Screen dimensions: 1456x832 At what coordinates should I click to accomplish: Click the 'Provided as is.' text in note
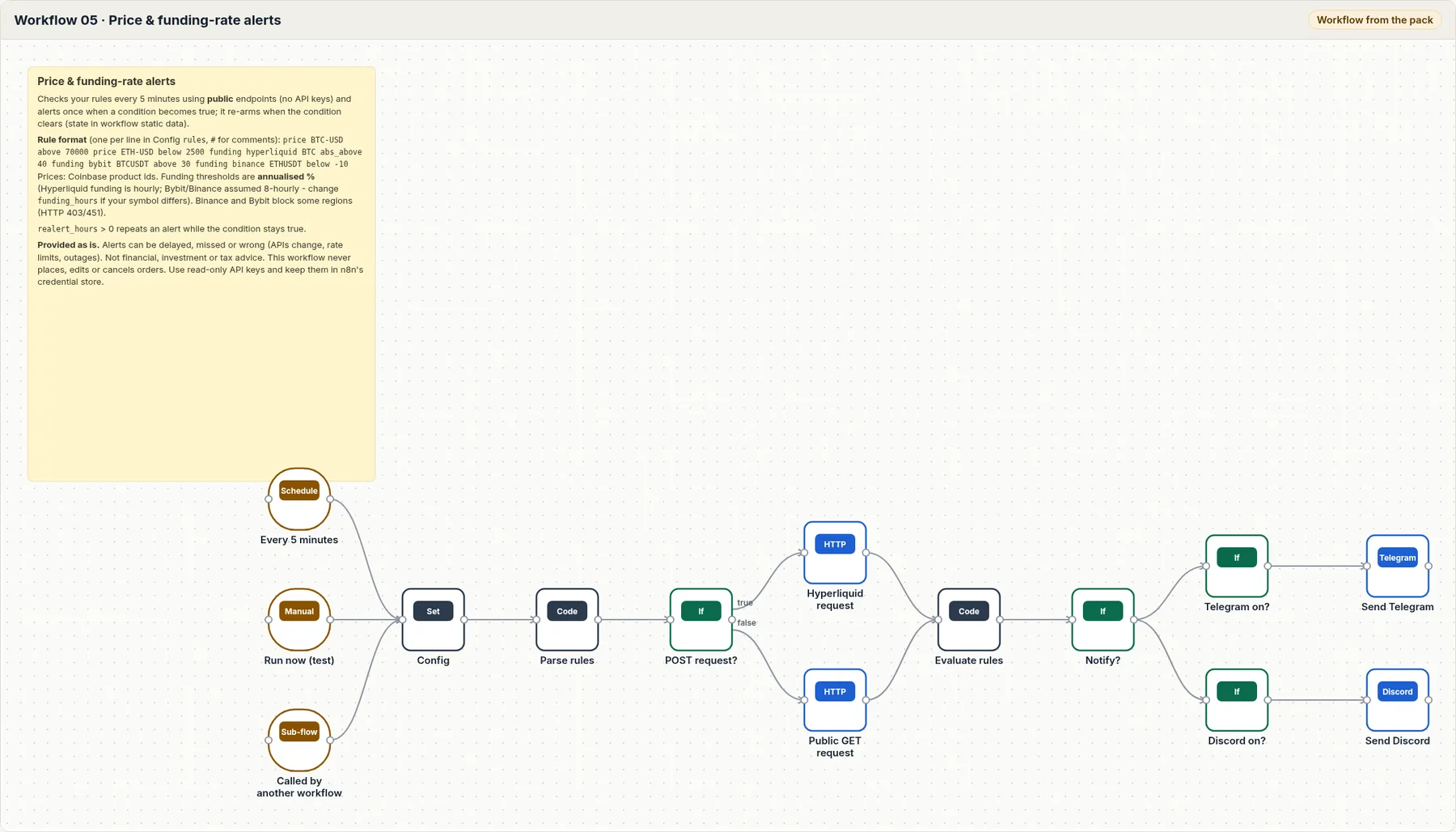(x=68, y=245)
